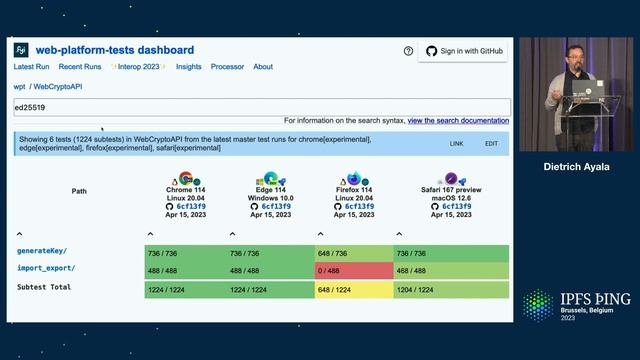Click the Subtest Total row label
The height and width of the screenshot is (360, 640).
44,287
